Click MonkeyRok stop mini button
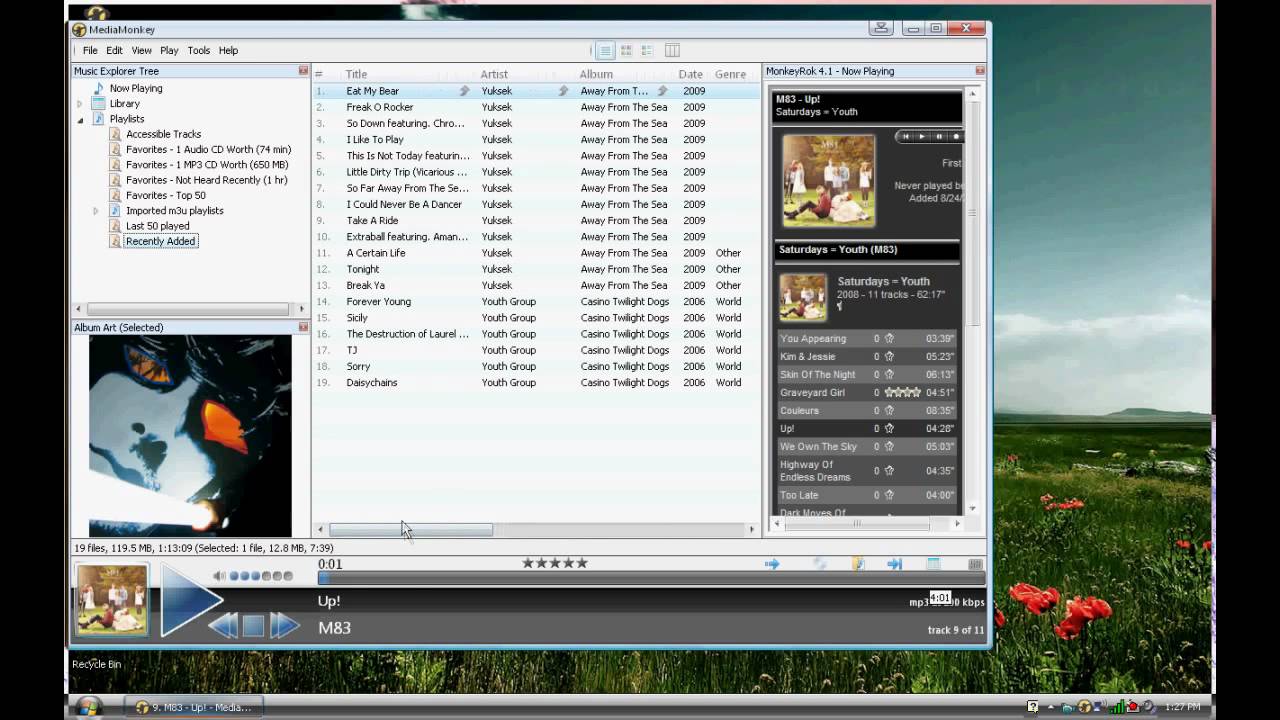 pos(955,136)
